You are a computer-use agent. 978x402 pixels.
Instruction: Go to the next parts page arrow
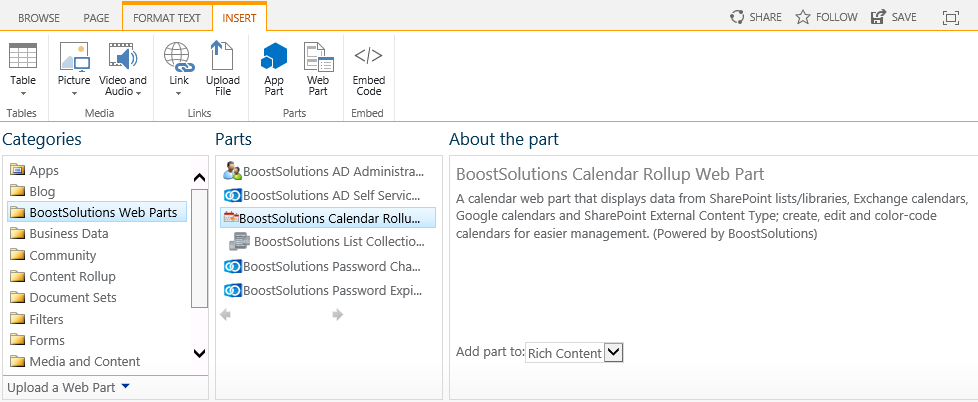click(x=338, y=315)
